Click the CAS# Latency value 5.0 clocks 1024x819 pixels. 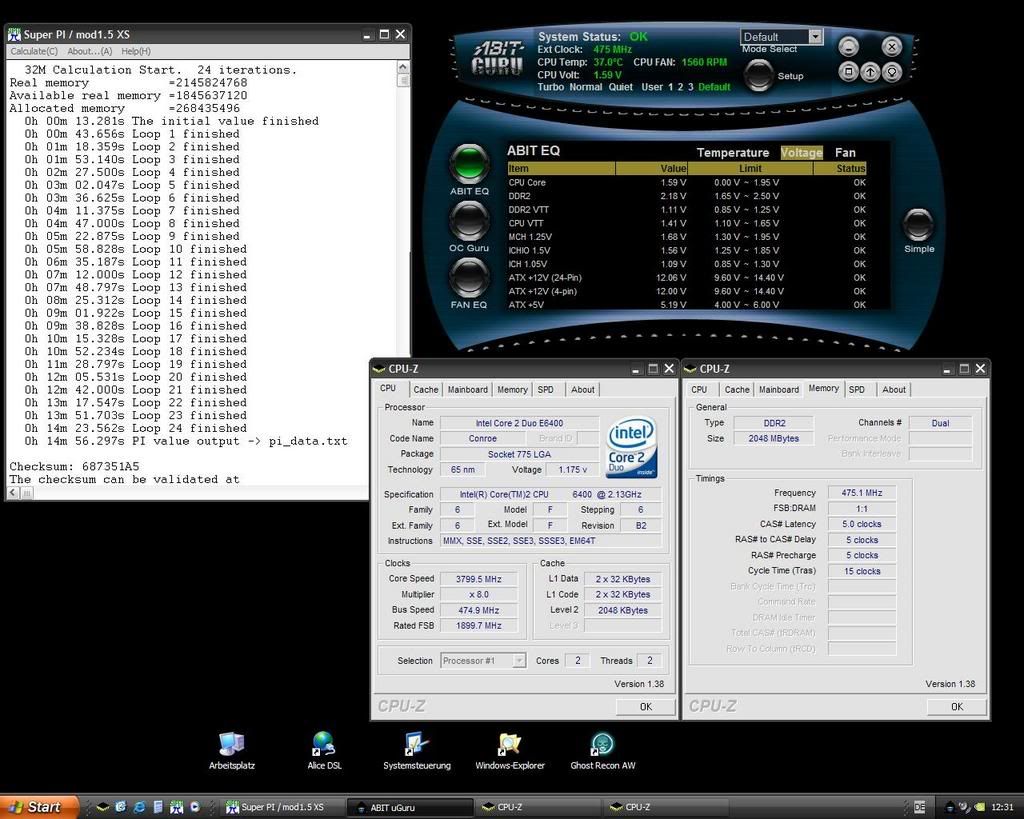tap(861, 524)
